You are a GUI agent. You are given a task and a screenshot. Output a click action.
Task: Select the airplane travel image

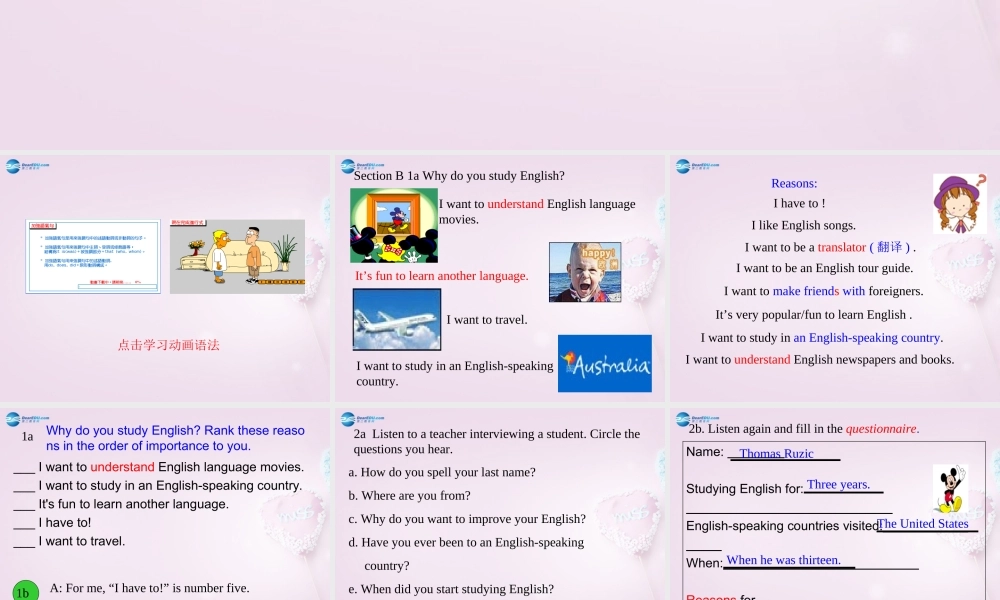[x=396, y=318]
